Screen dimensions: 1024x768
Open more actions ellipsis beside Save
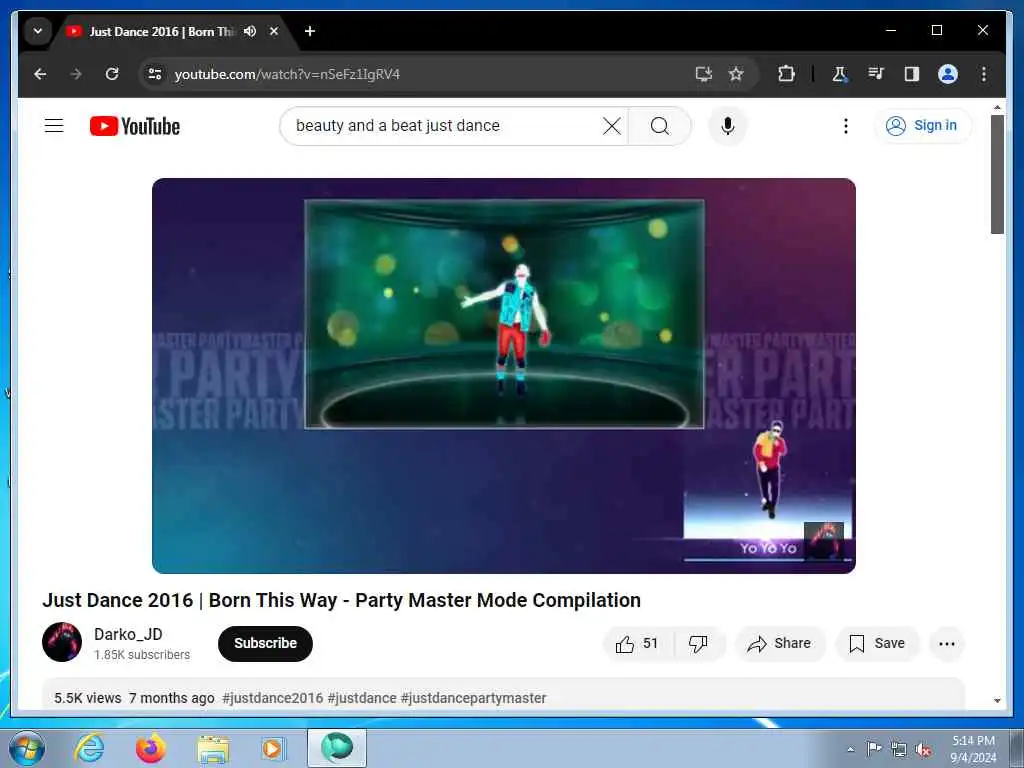[x=947, y=644]
